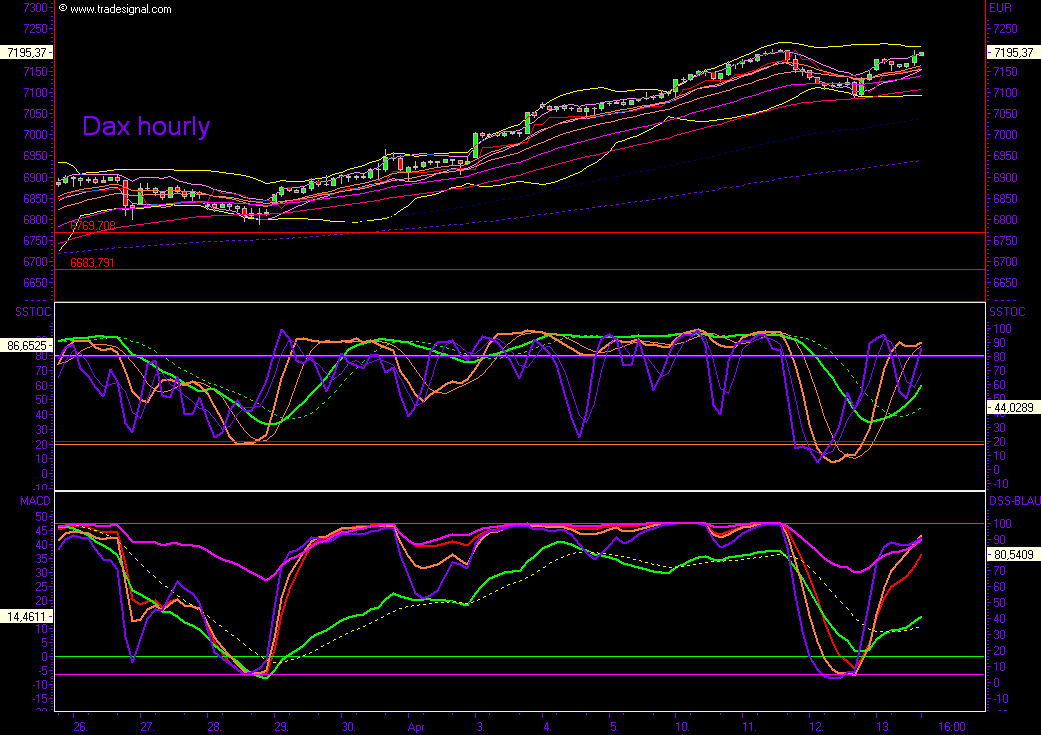Click the "11." date label on time axis
This screenshot has width=1041, height=735.
tap(750, 727)
